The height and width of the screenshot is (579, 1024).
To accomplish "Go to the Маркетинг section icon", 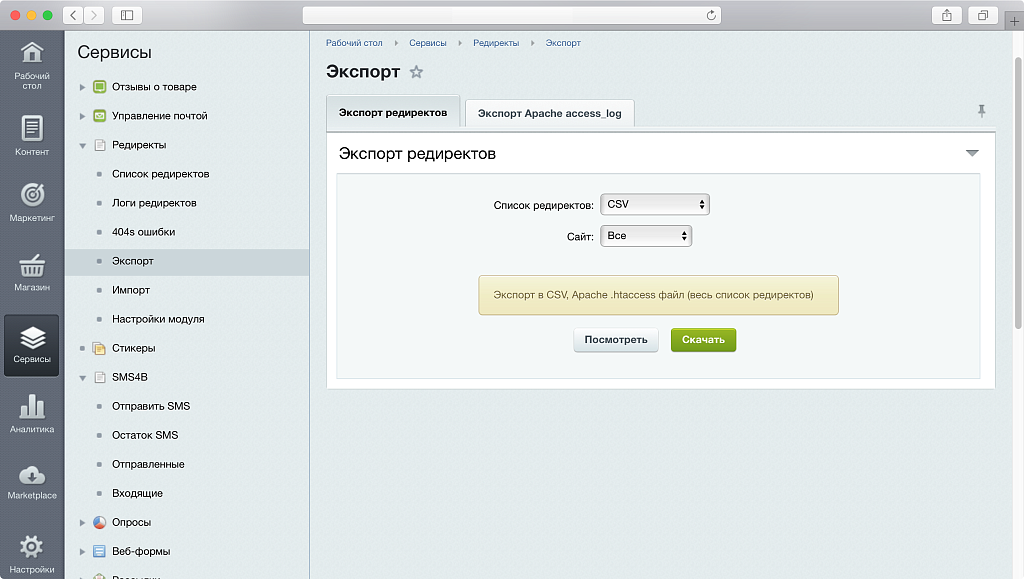I will (x=32, y=202).
